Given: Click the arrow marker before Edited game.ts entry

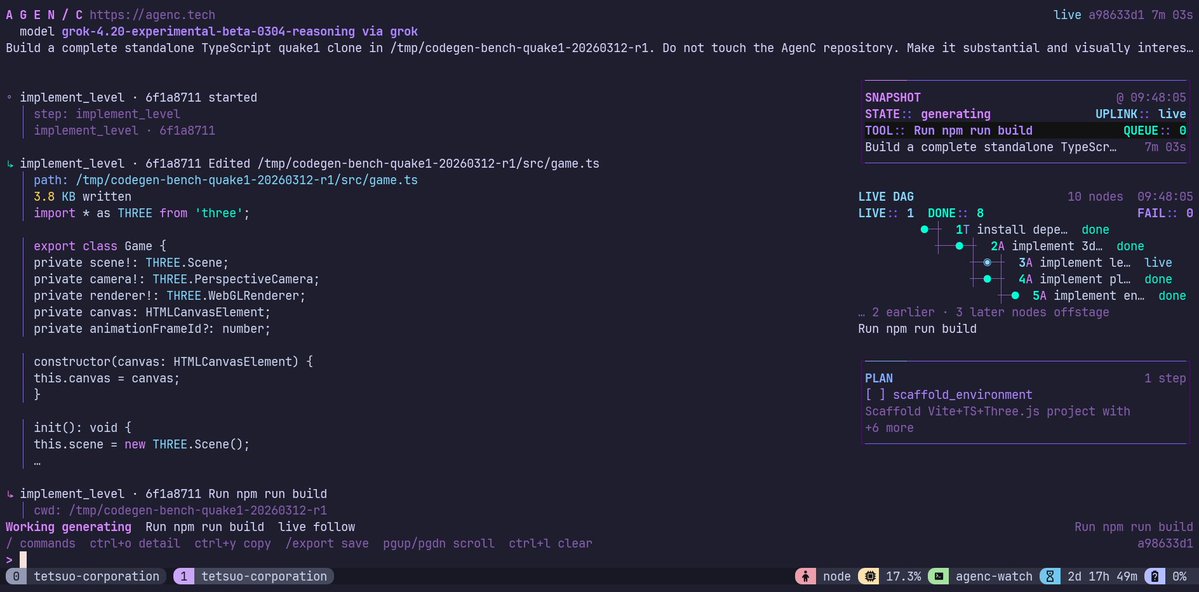Looking at the screenshot, I should coord(9,164).
